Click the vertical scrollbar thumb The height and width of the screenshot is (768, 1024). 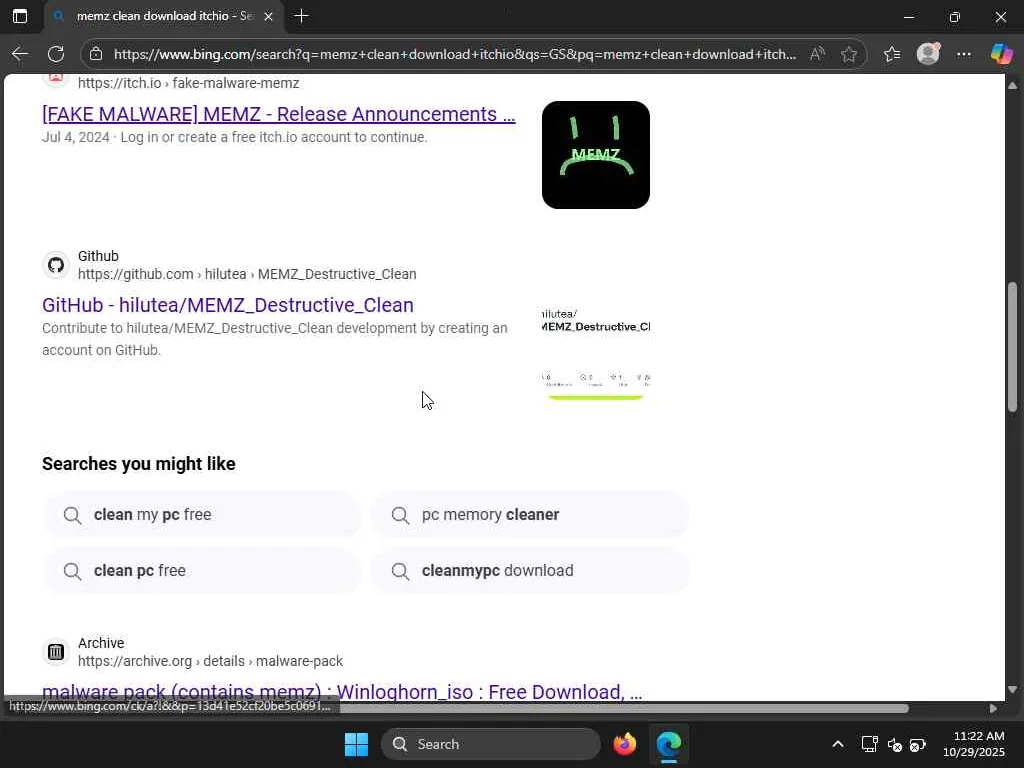coord(1012,347)
